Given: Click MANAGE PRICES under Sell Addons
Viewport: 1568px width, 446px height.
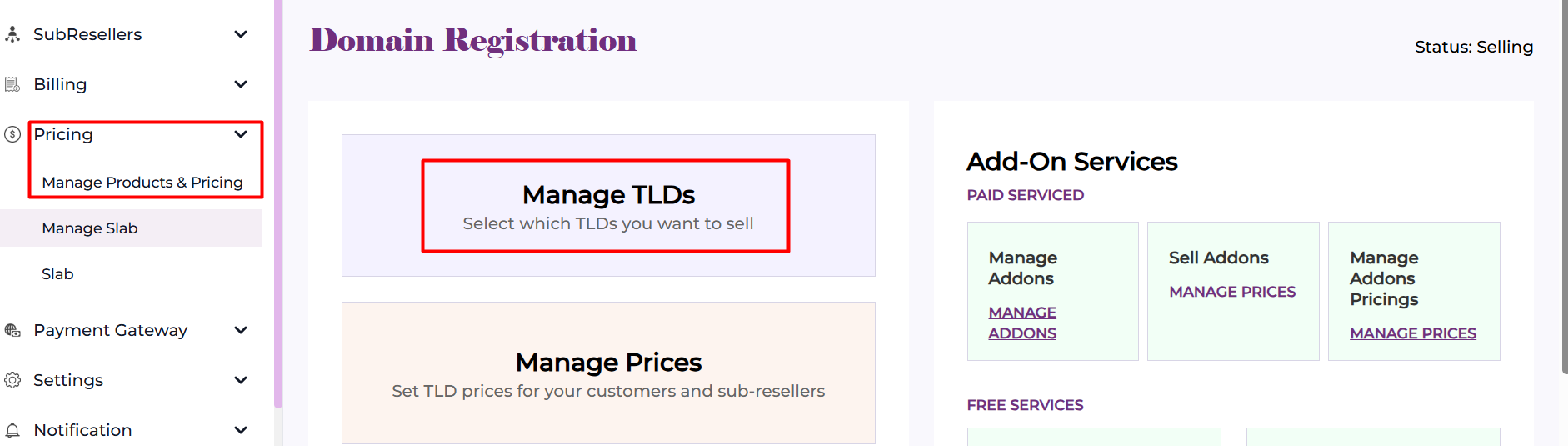Looking at the screenshot, I should (1231, 292).
